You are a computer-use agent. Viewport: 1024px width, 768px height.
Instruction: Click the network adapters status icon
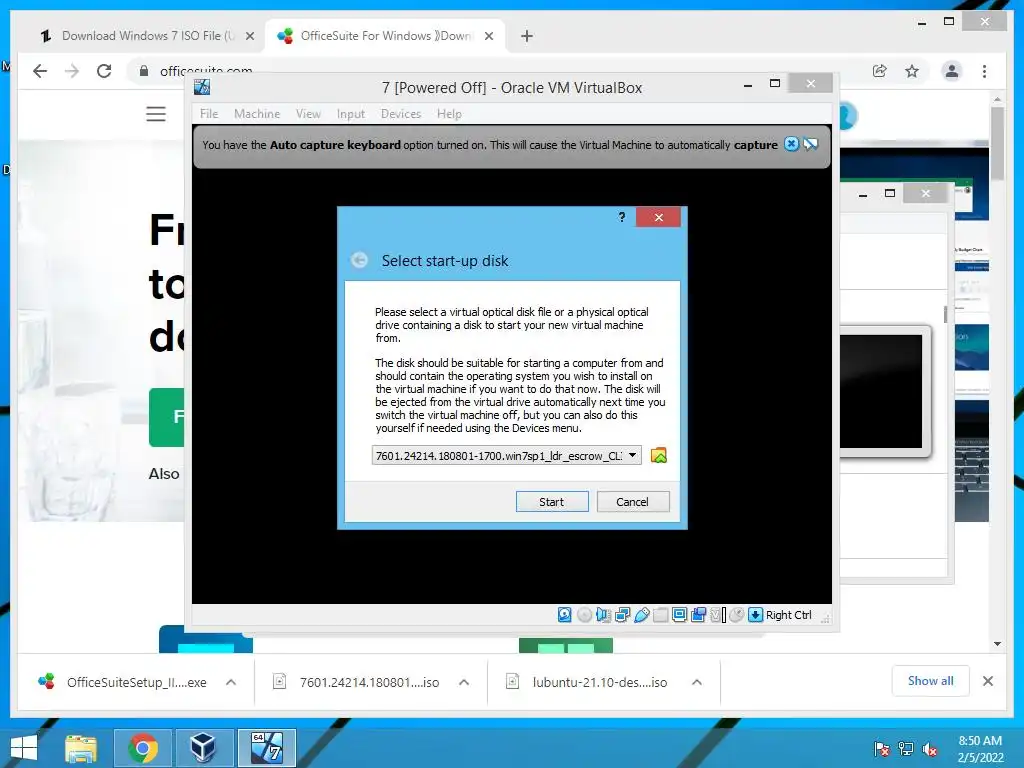tap(622, 615)
